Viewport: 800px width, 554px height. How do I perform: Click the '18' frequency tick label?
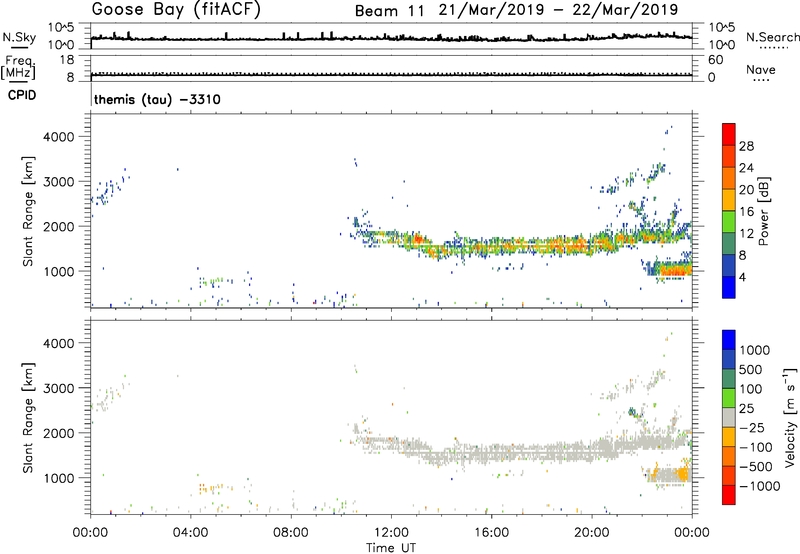tap(67, 60)
